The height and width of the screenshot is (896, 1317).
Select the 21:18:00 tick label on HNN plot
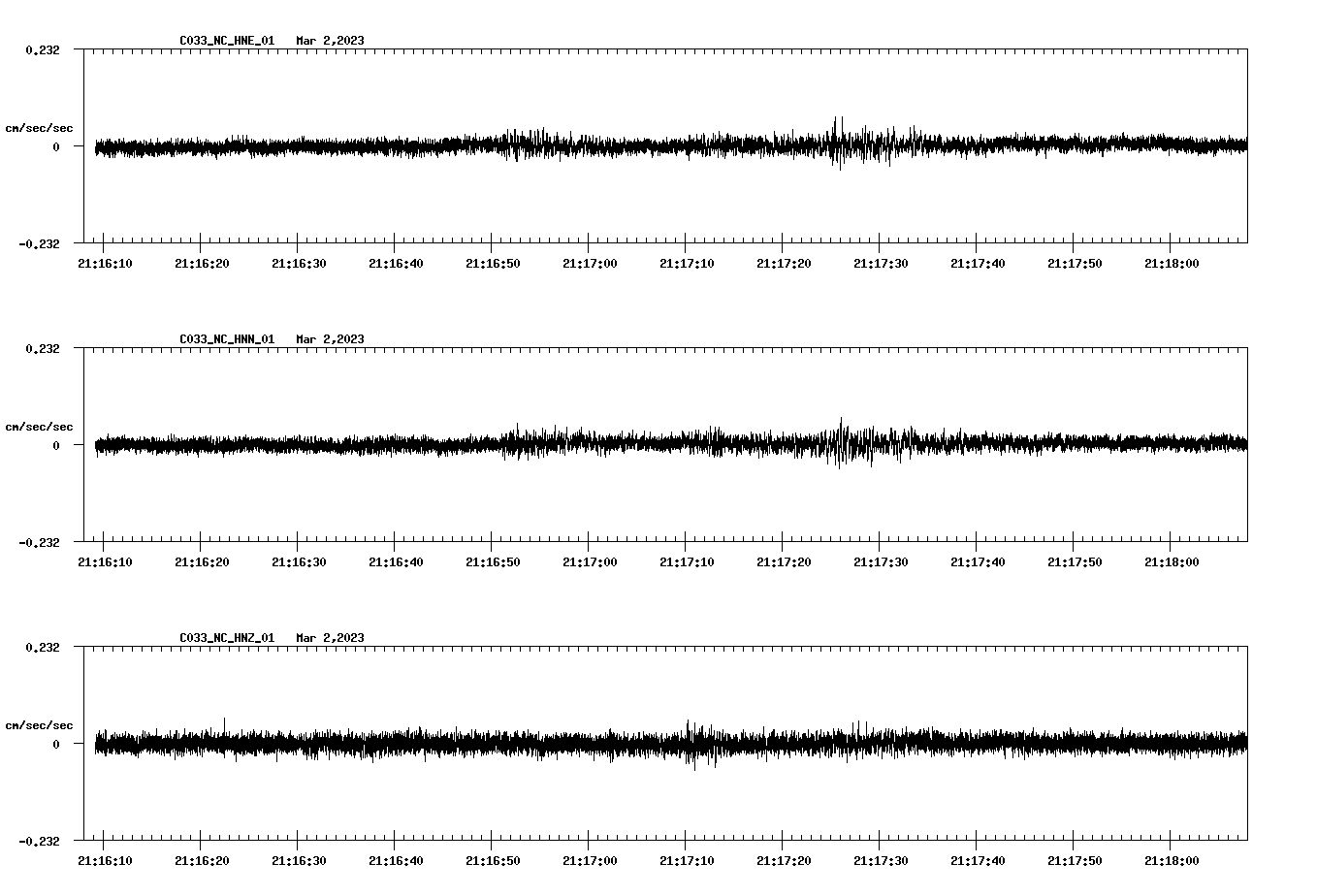coord(1173,560)
